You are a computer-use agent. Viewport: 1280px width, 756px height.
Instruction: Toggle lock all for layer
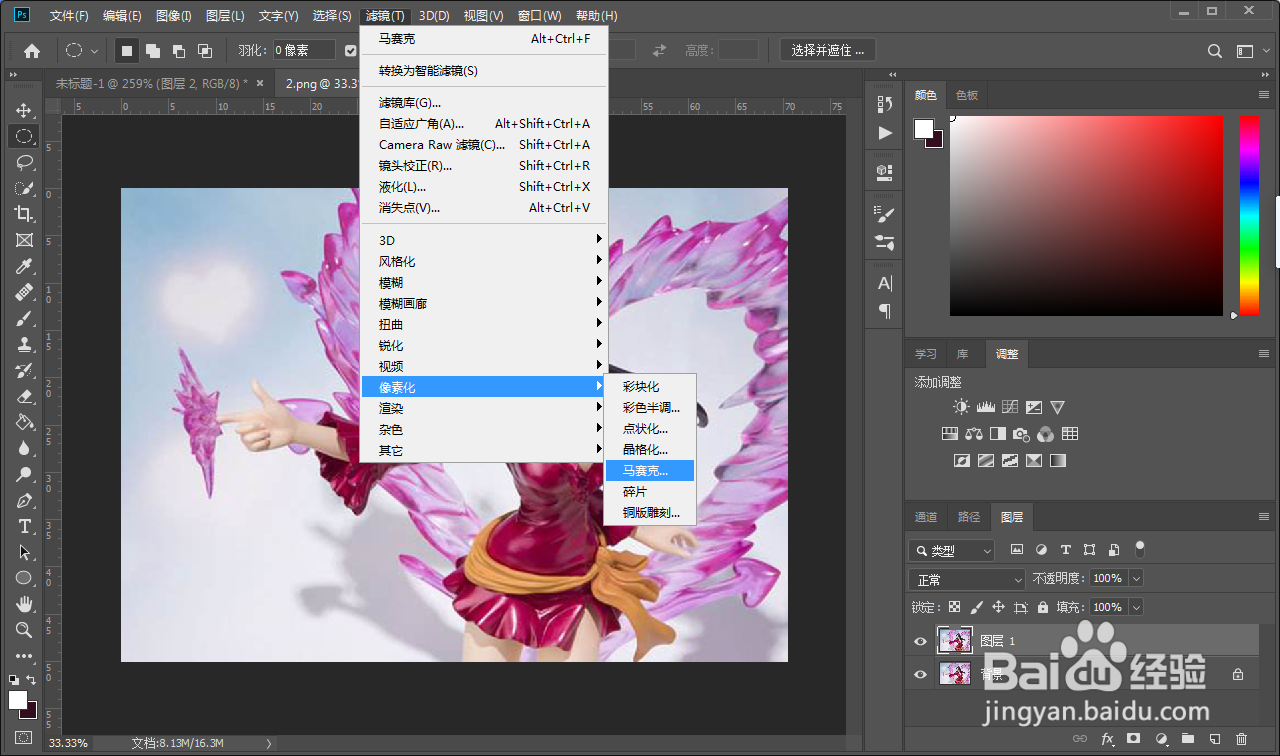click(x=1043, y=607)
